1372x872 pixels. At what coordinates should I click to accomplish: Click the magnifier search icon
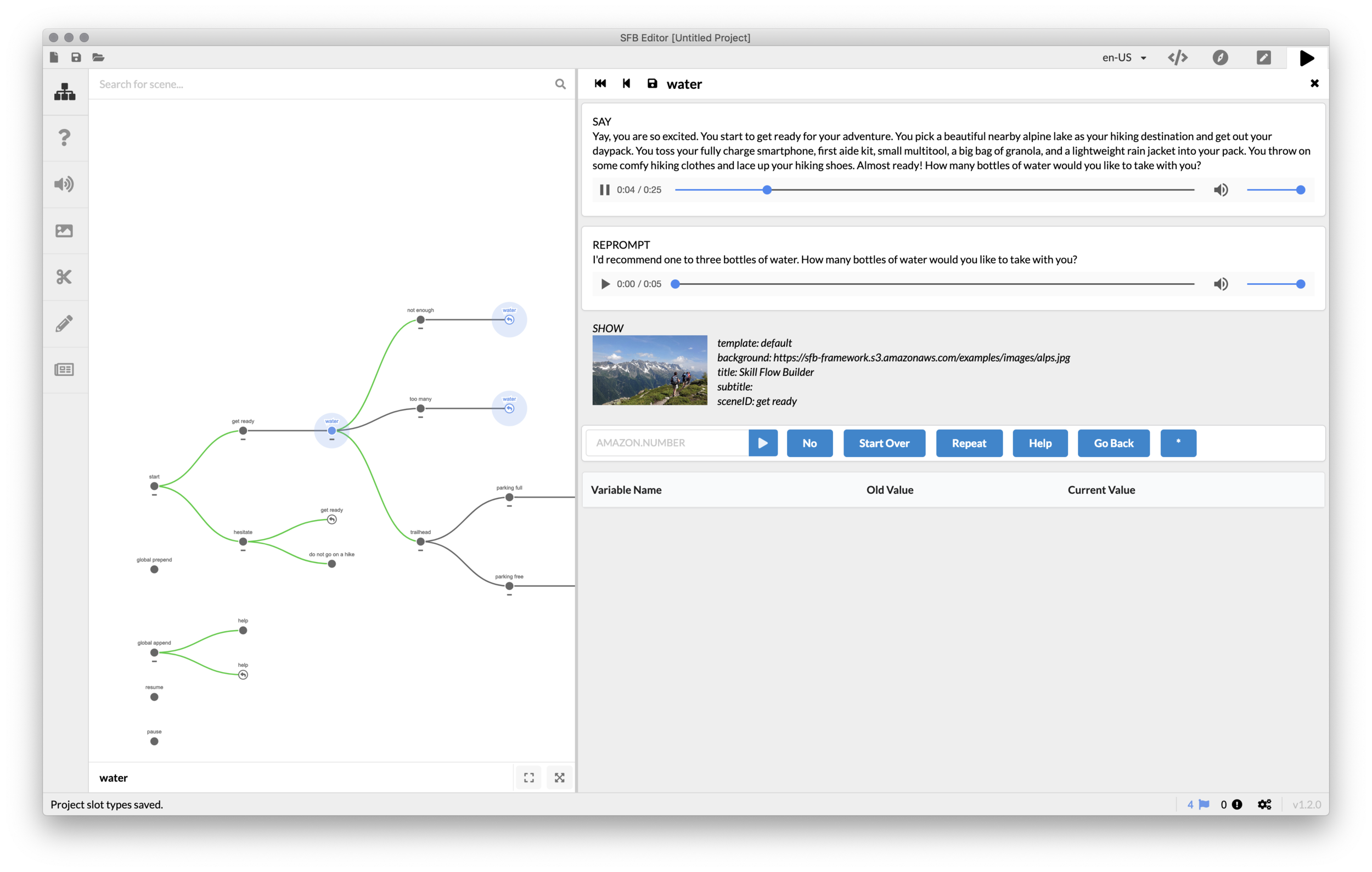tap(560, 85)
